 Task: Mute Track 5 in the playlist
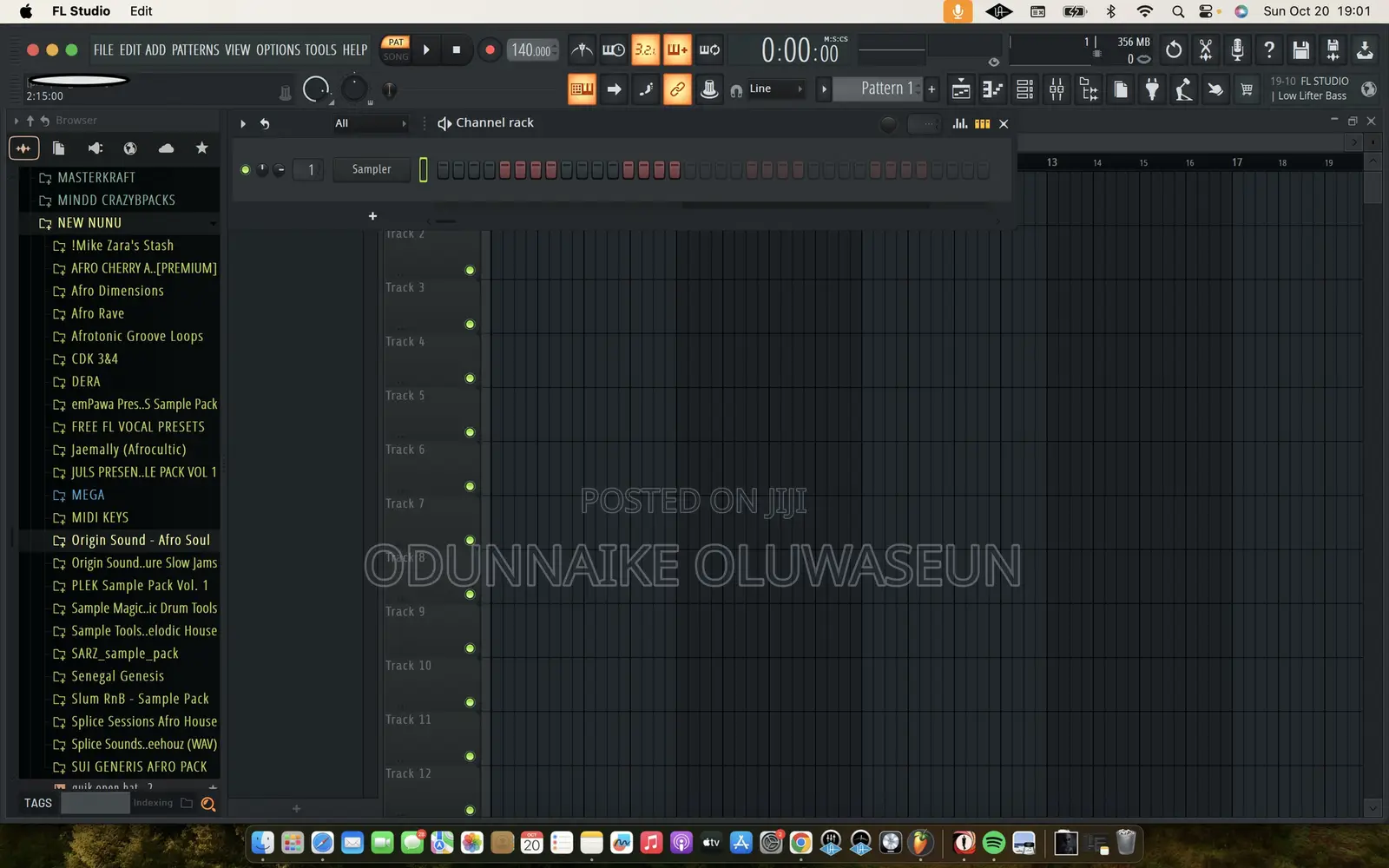pos(470,432)
